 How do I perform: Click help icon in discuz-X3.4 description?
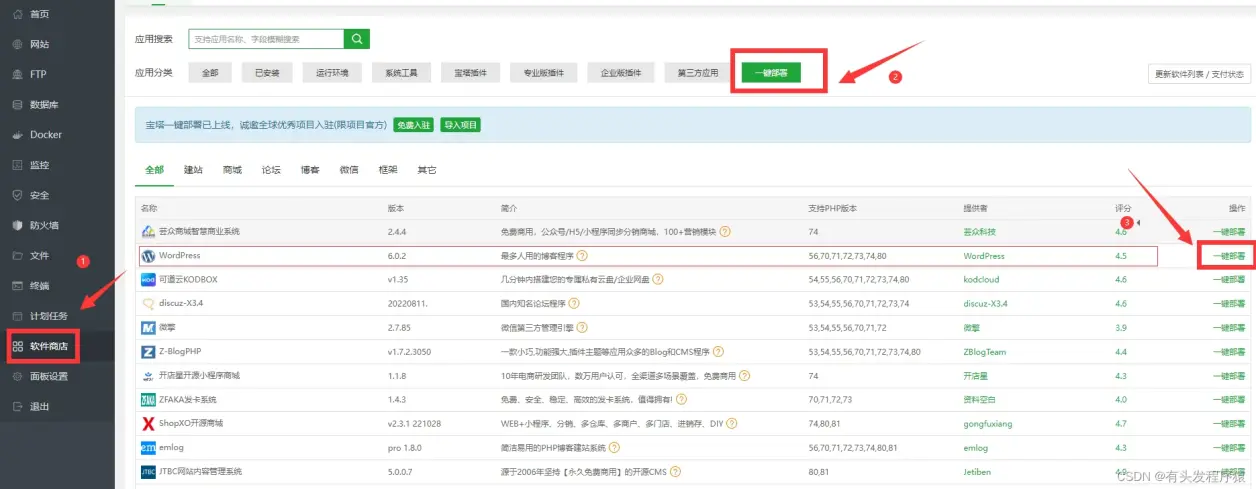coord(576,304)
